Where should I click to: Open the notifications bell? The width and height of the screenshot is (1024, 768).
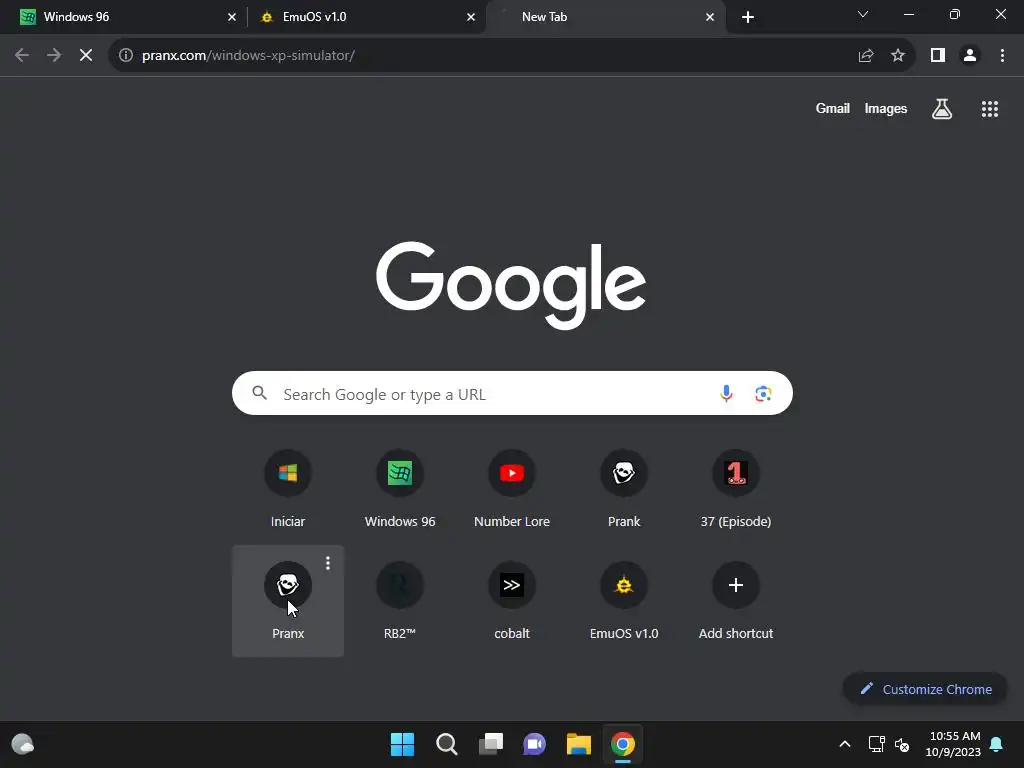coord(996,744)
